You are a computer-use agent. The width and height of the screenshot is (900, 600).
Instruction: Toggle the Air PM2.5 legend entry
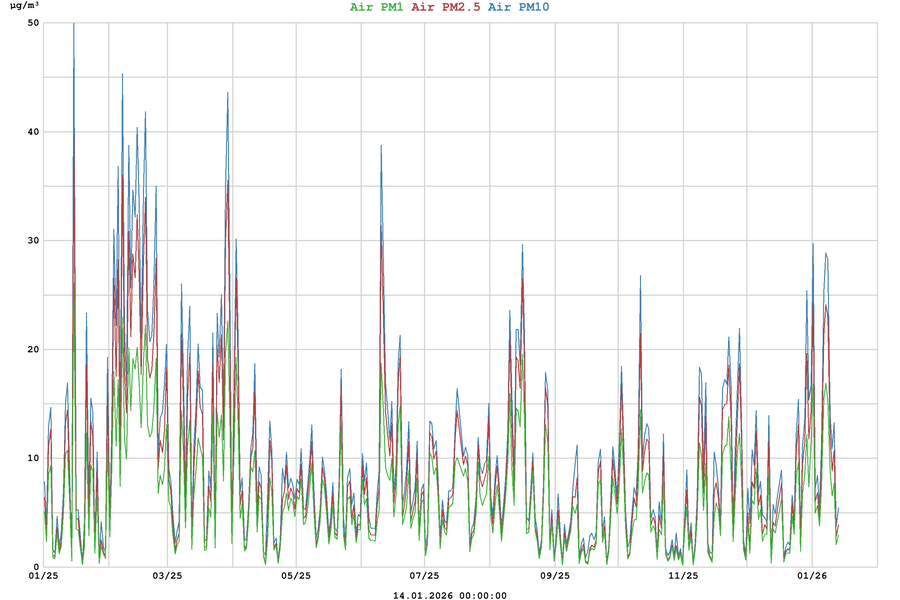pyautogui.click(x=445, y=7)
